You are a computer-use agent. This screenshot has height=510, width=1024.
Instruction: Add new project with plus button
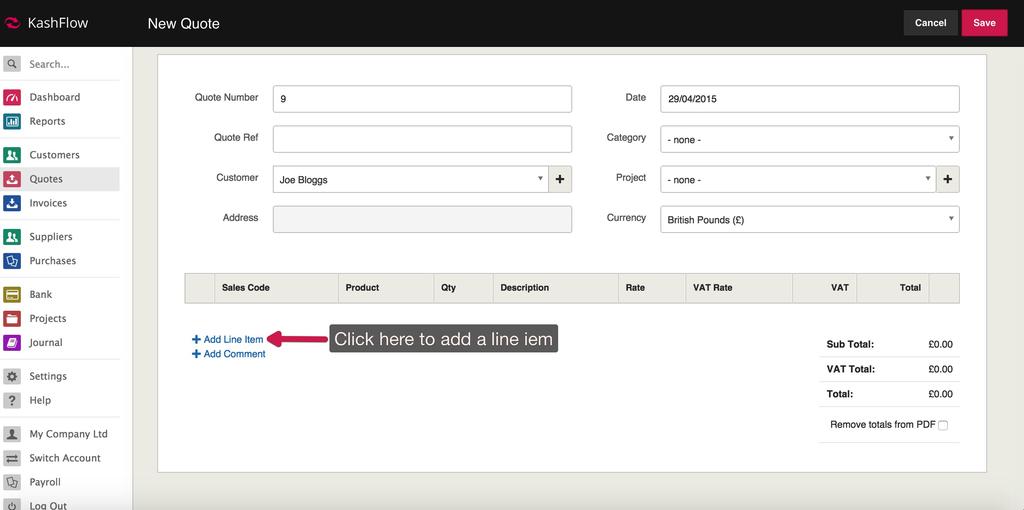point(947,179)
